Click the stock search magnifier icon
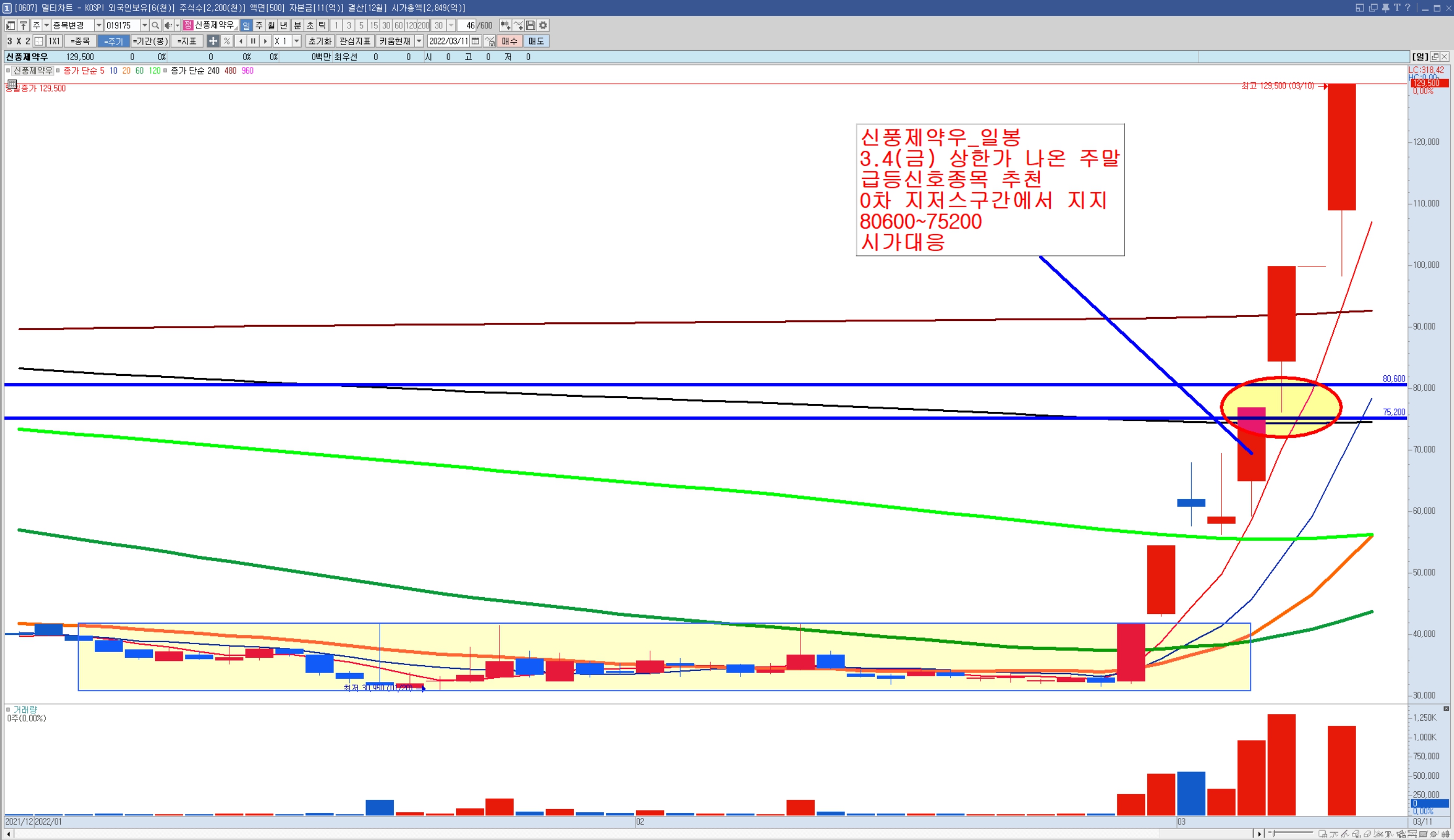Screen dimensions: 1454x840 (155, 26)
